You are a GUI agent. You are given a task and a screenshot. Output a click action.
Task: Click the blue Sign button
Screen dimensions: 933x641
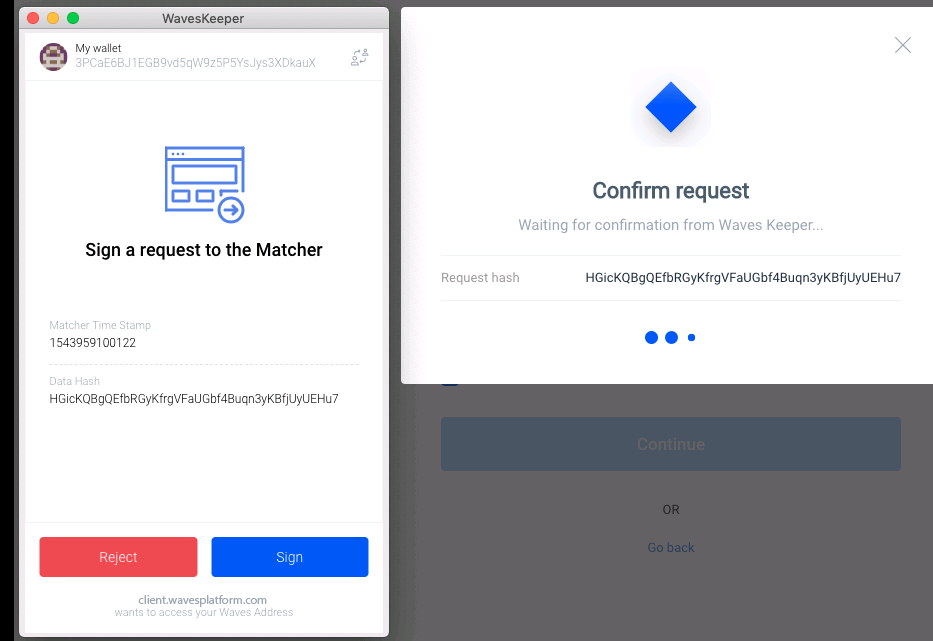click(290, 557)
